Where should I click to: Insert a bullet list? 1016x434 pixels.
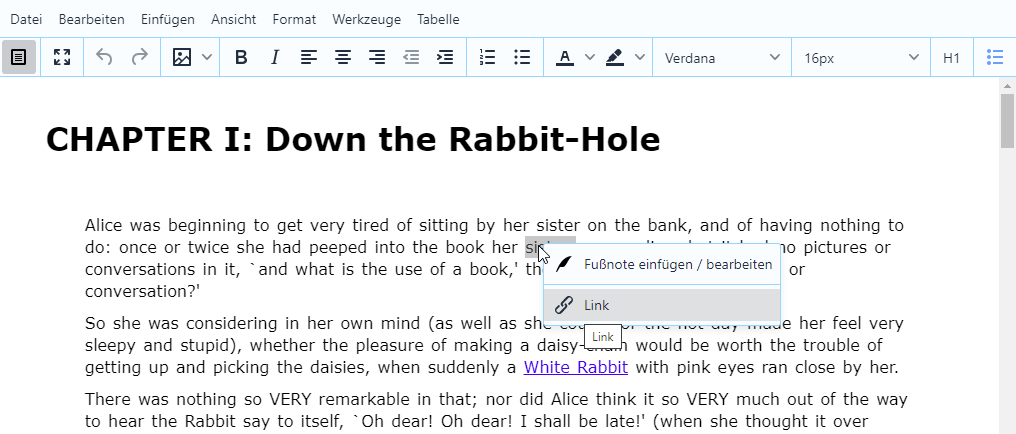pyautogui.click(x=522, y=58)
